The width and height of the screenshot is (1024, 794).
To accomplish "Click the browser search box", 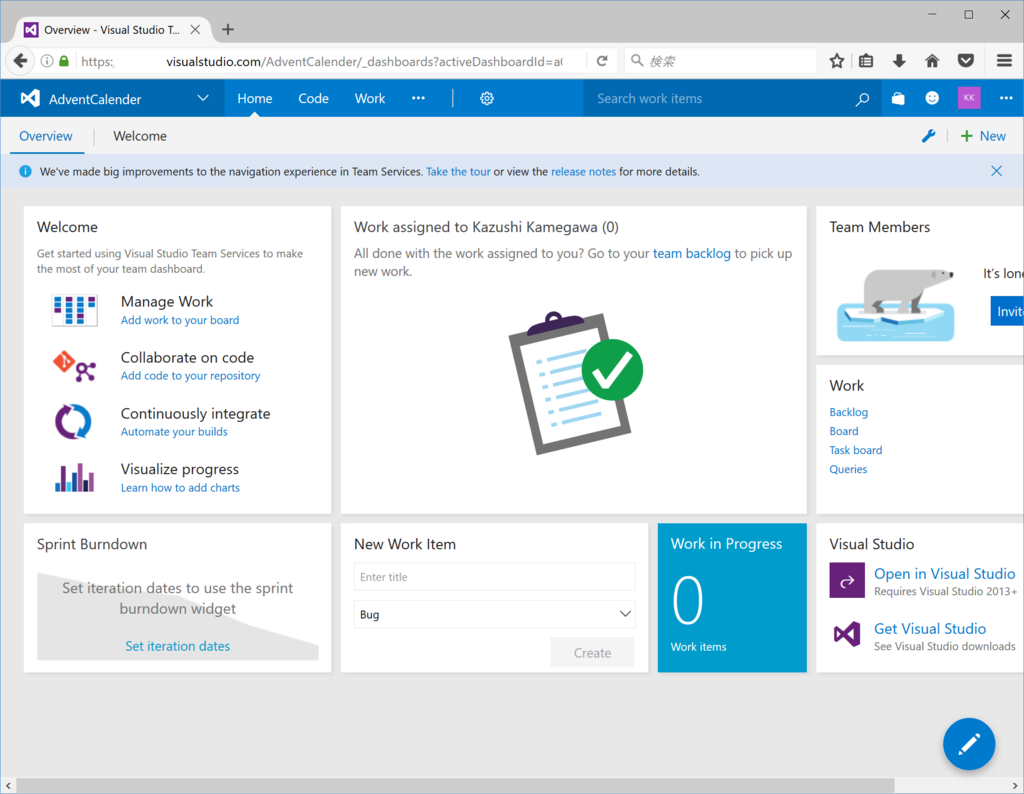I will click(721, 61).
